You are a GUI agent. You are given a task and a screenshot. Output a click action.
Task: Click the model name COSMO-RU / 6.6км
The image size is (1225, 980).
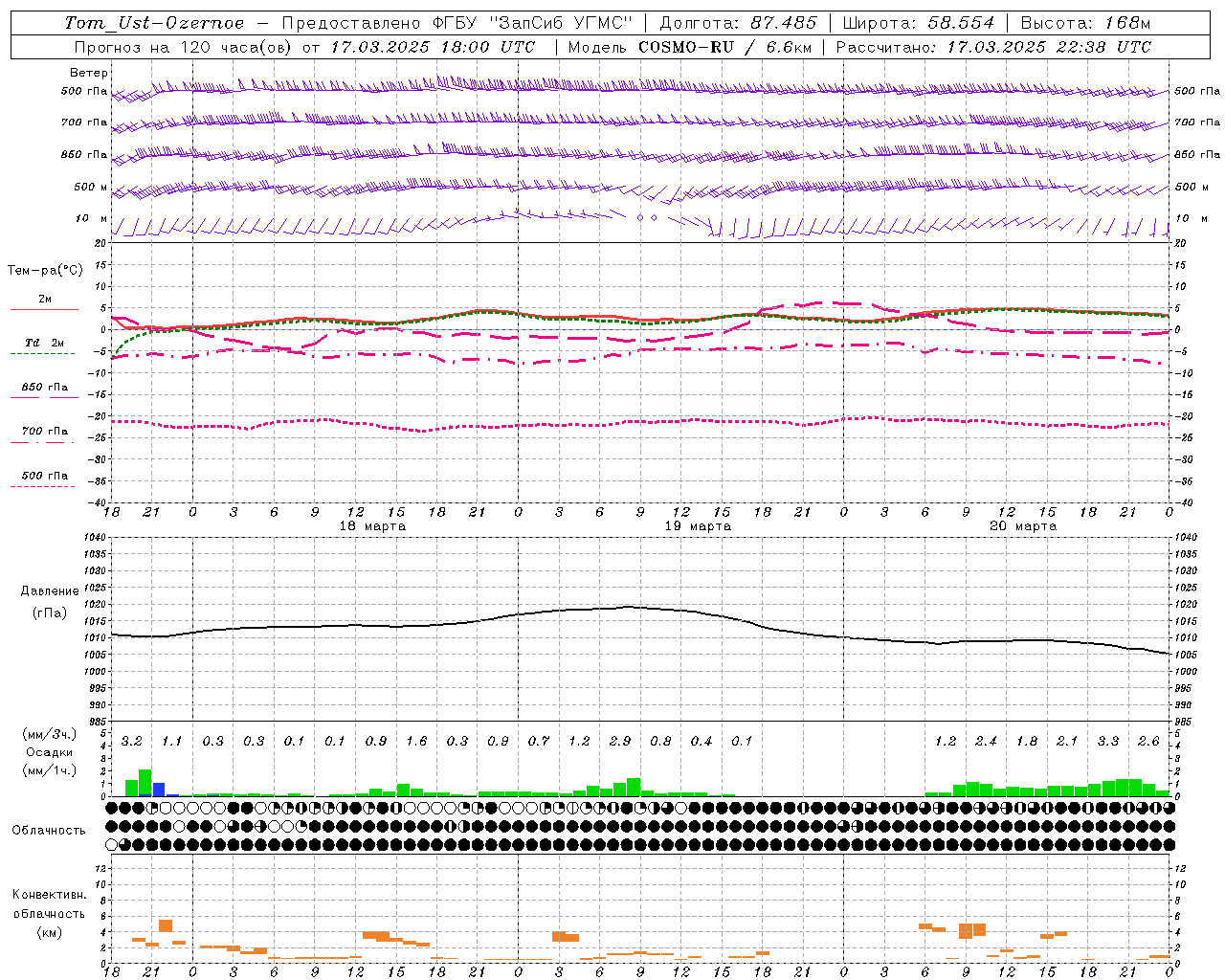[x=724, y=47]
